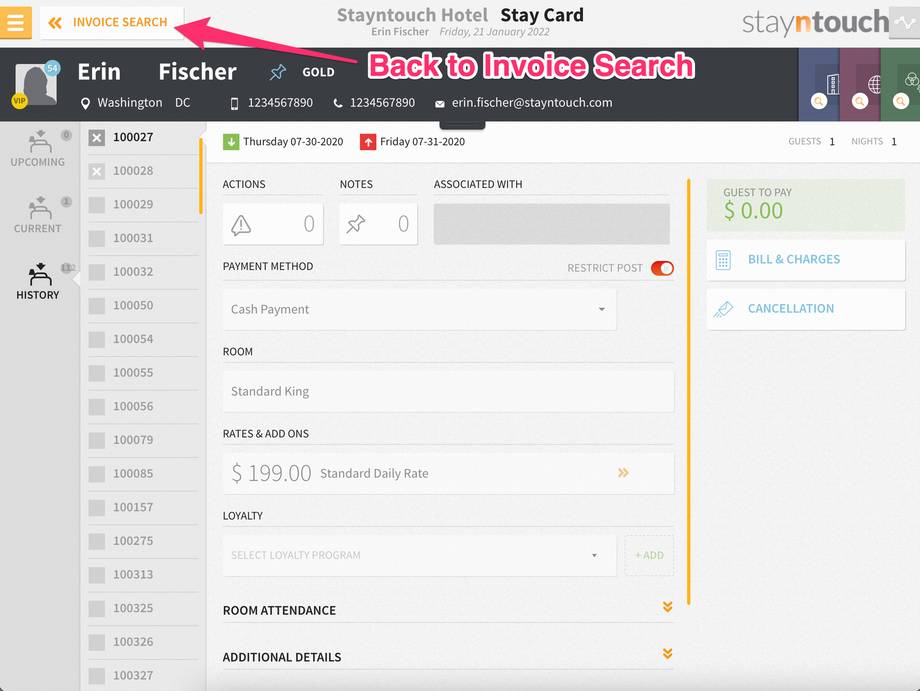The width and height of the screenshot is (920, 691).
Task: Open the Select Loyalty Program dropdown
Action: point(420,555)
